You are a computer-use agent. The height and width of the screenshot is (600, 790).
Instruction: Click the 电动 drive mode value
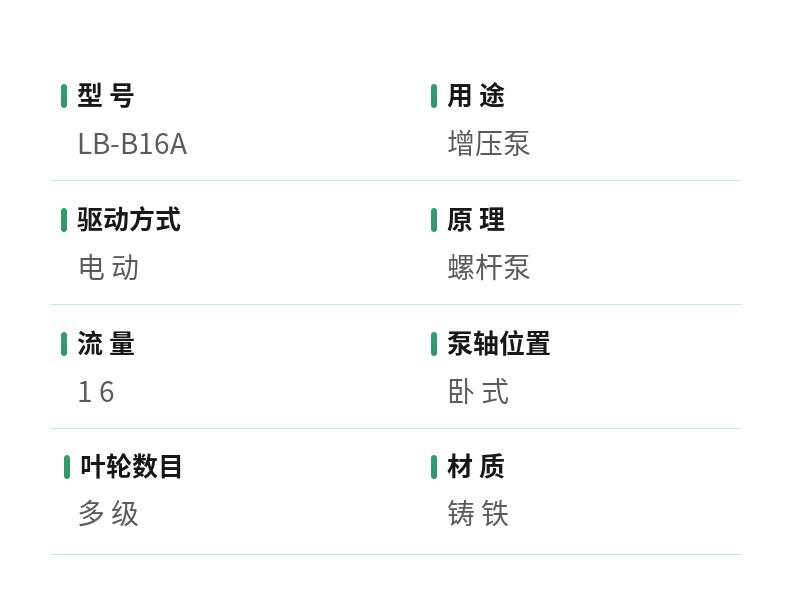[108, 268]
